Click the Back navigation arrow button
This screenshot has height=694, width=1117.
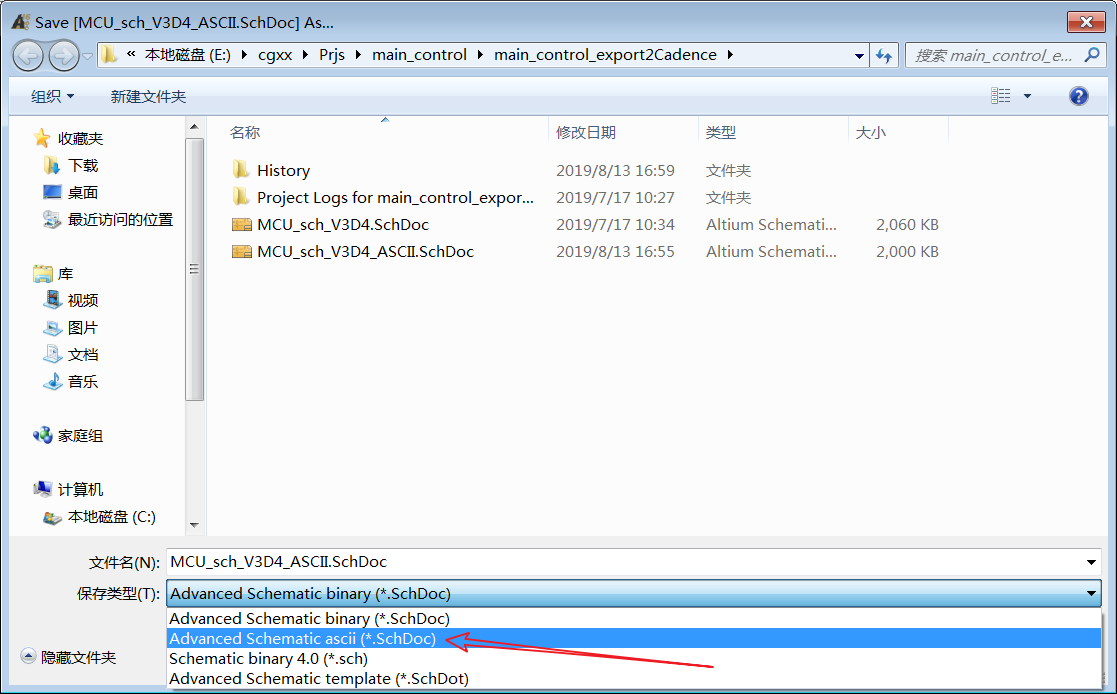(28, 56)
